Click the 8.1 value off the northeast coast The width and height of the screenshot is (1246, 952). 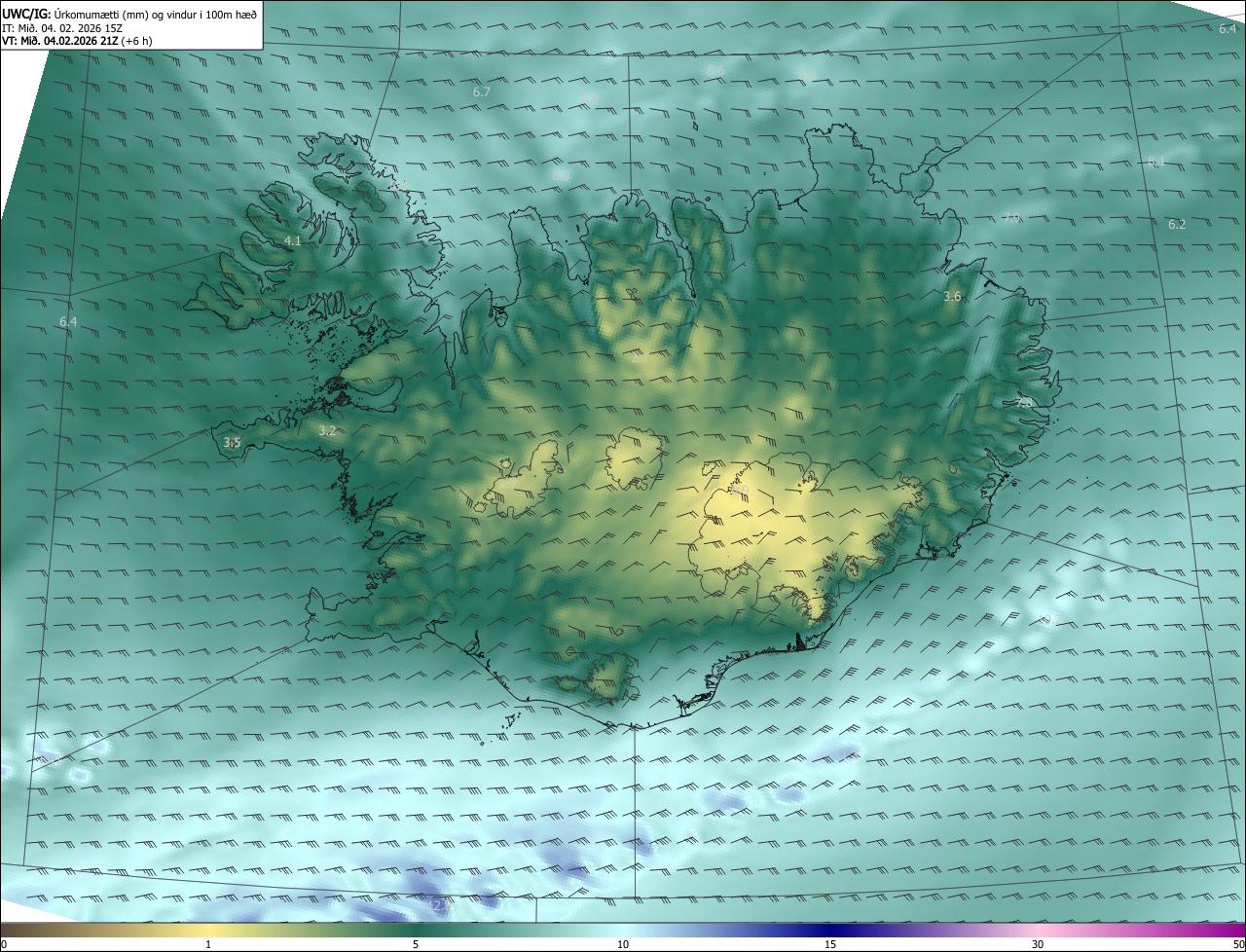[1155, 162]
